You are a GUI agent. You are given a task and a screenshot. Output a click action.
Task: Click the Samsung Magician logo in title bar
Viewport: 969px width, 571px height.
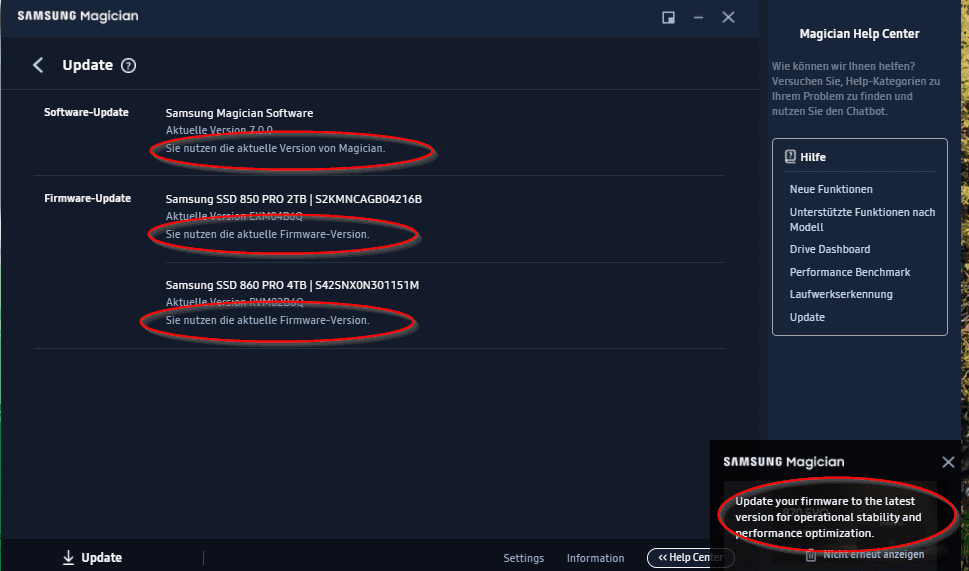pyautogui.click(x=78, y=16)
